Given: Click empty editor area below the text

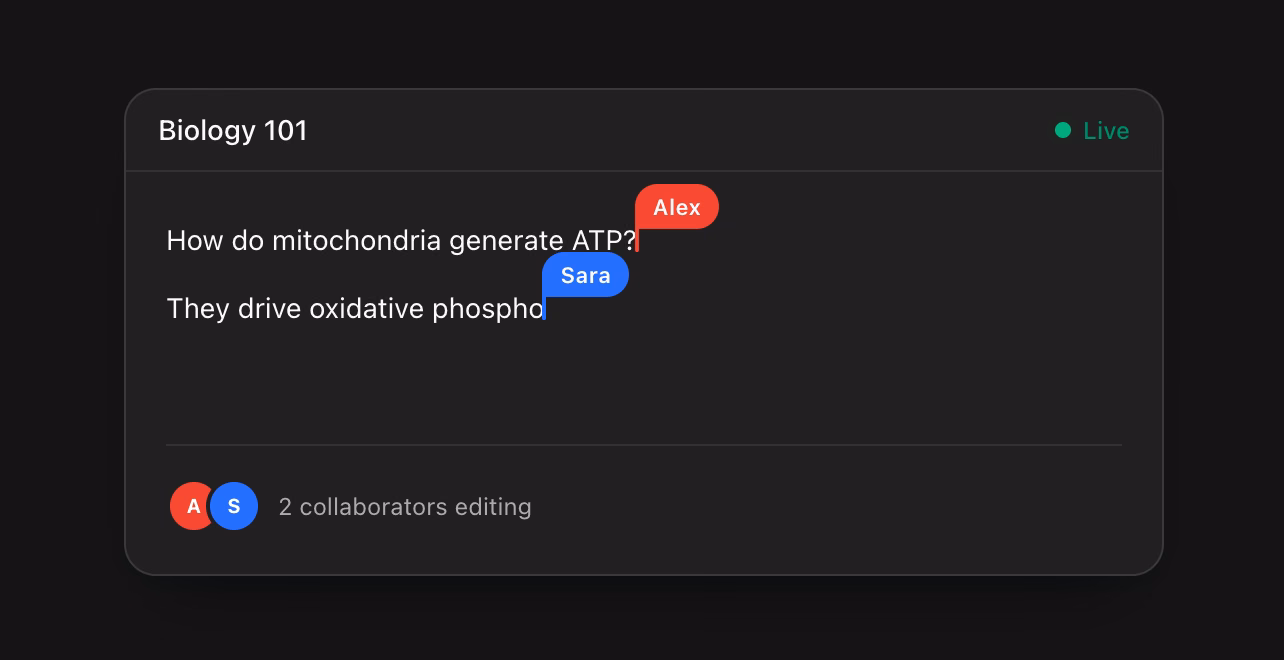Looking at the screenshot, I should click(x=644, y=385).
